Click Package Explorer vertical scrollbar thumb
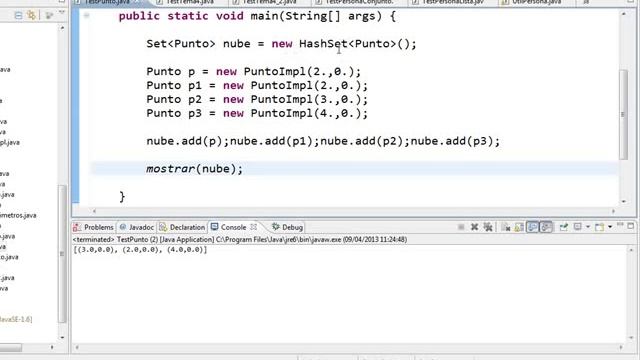 [62, 253]
